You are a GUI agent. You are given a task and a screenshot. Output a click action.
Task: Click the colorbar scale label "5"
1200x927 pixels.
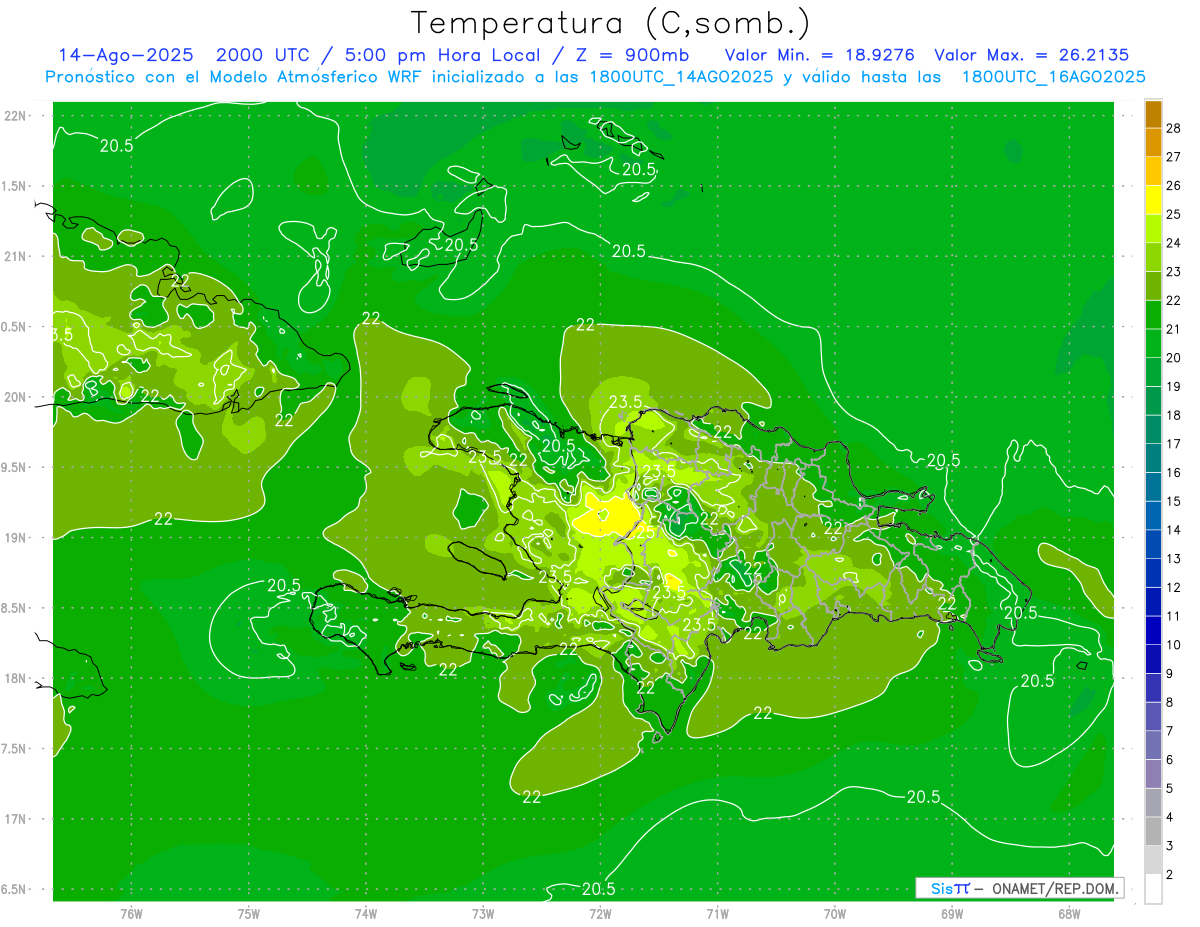coord(1171,788)
